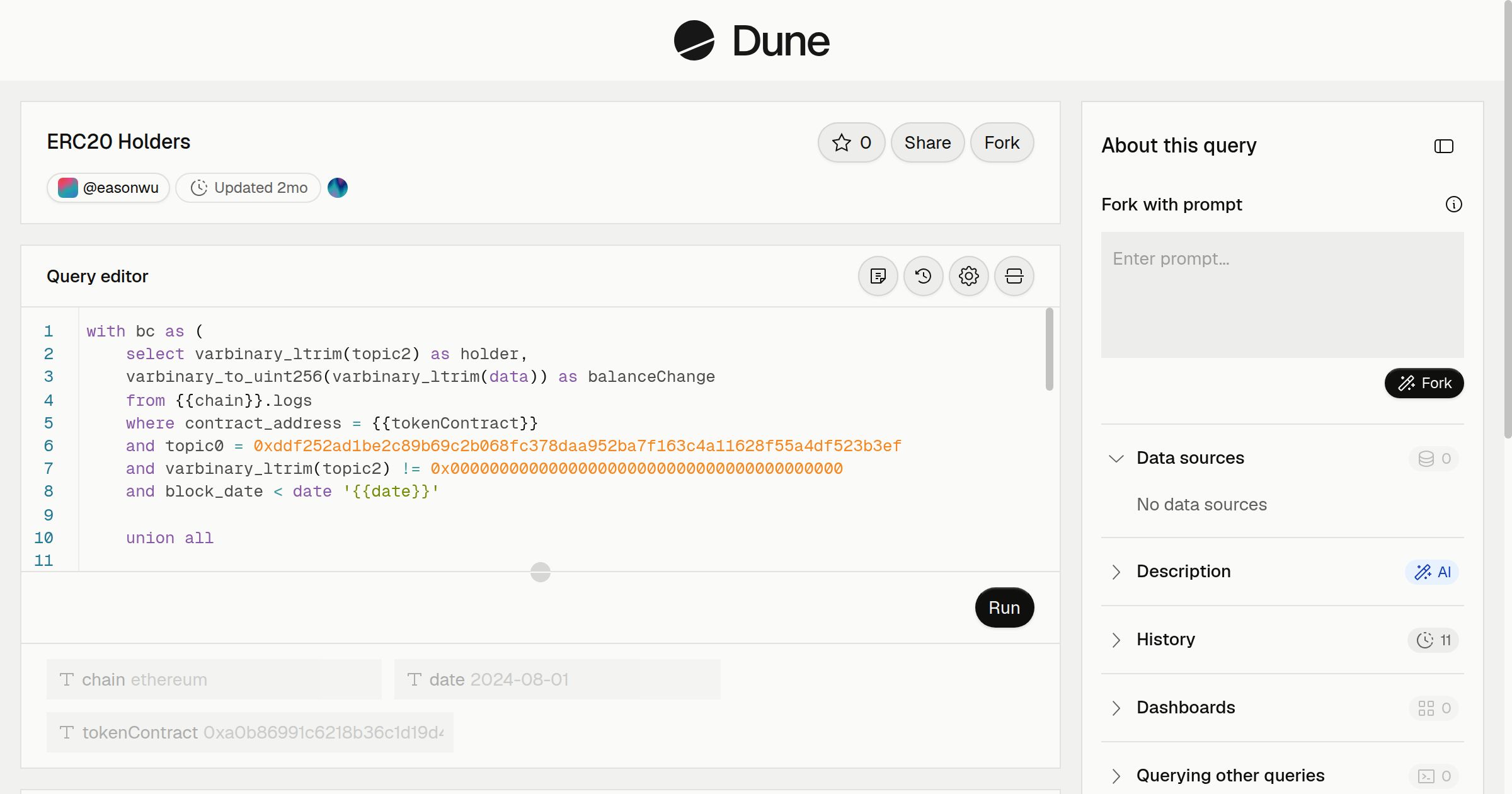Grab the editor resize handle
This screenshot has height=794, width=1512.
541,572
